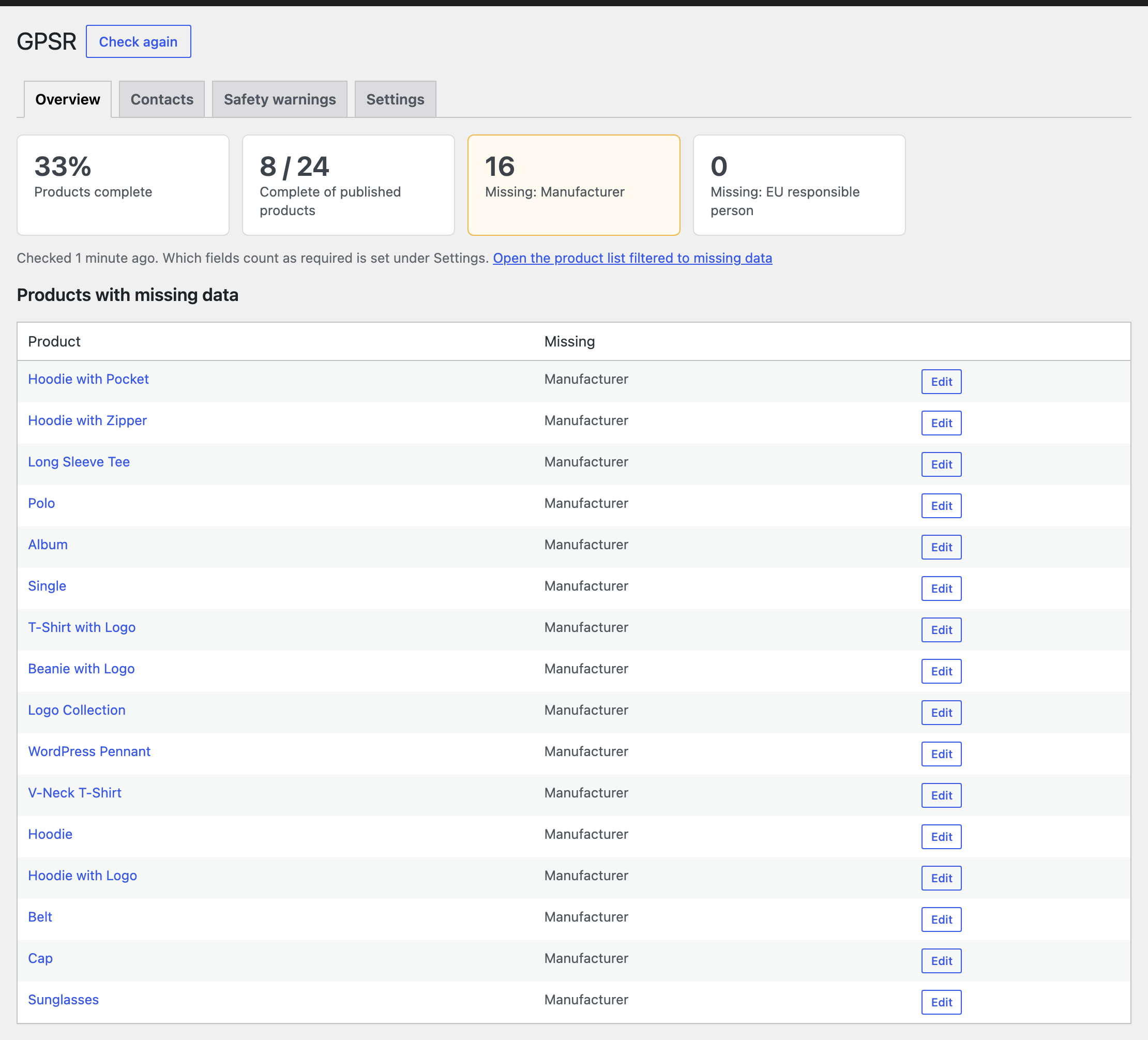Screen dimensions: 1148x1040
Task: Open the Hoodie with Pocket product link
Action: (88, 379)
